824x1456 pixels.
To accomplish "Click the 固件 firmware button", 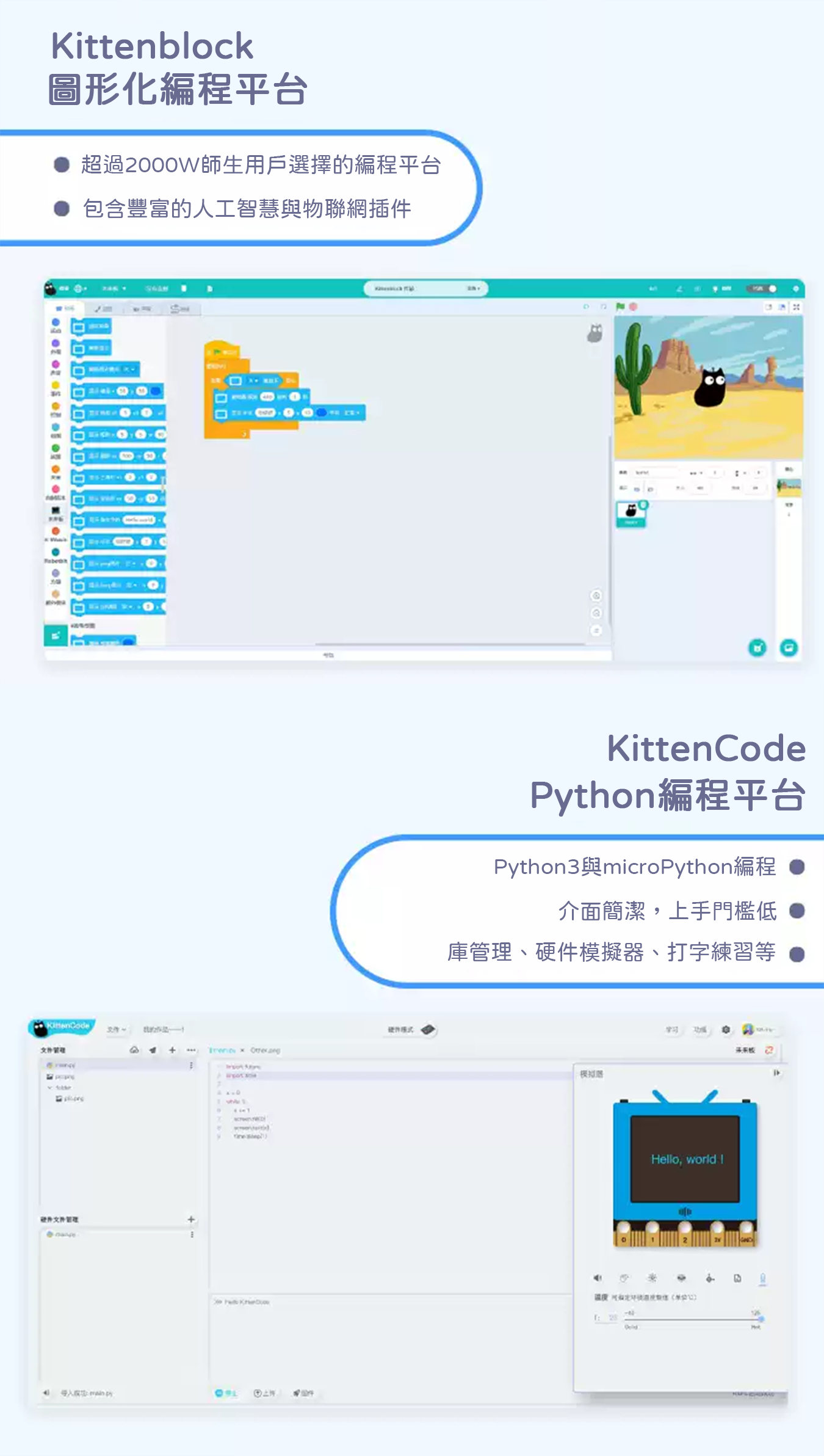I will tap(303, 1393).
